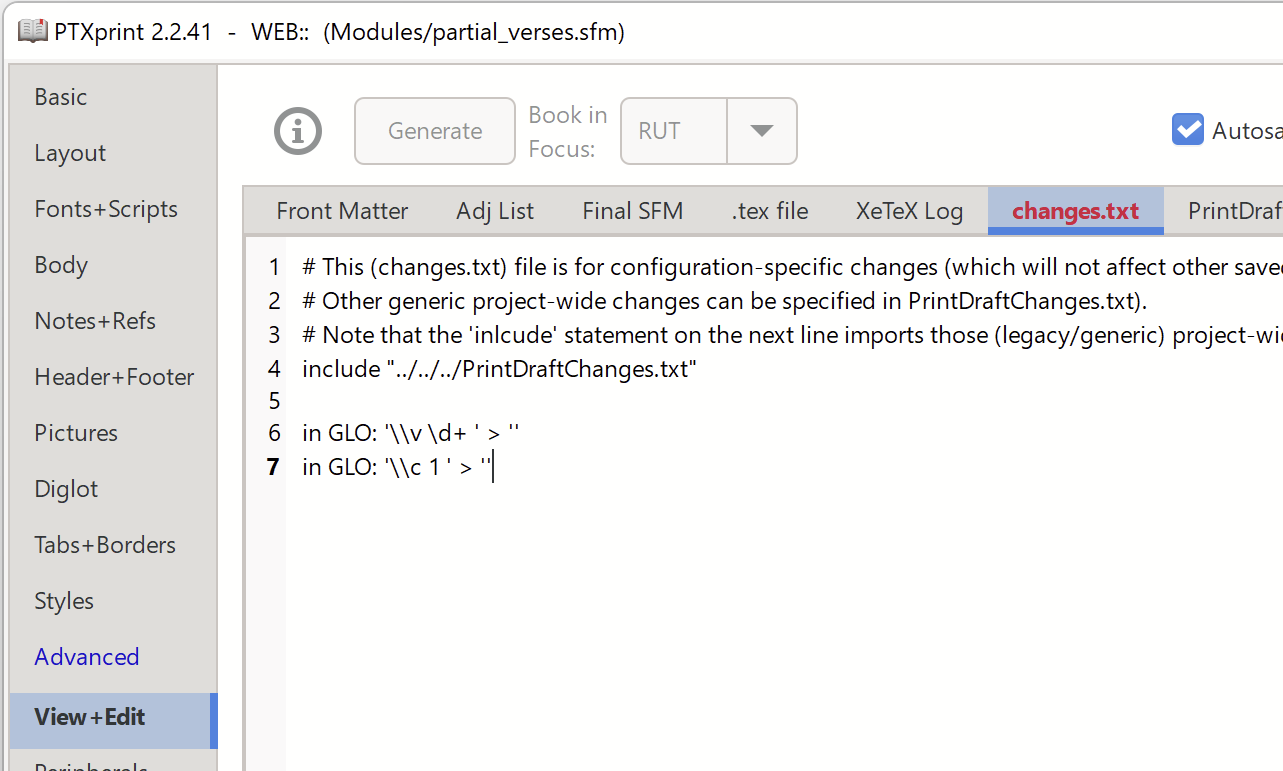Open the Pictures settings page
The width and height of the screenshot is (1283, 771).
click(75, 432)
